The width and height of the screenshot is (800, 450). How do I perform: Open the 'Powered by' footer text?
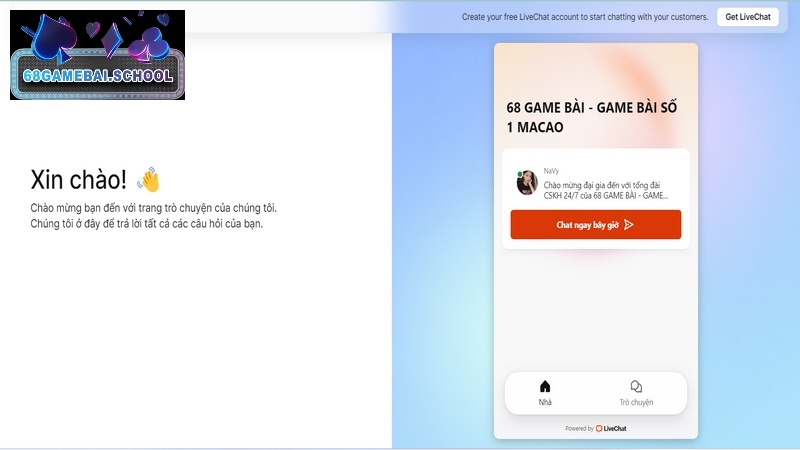coord(579,428)
